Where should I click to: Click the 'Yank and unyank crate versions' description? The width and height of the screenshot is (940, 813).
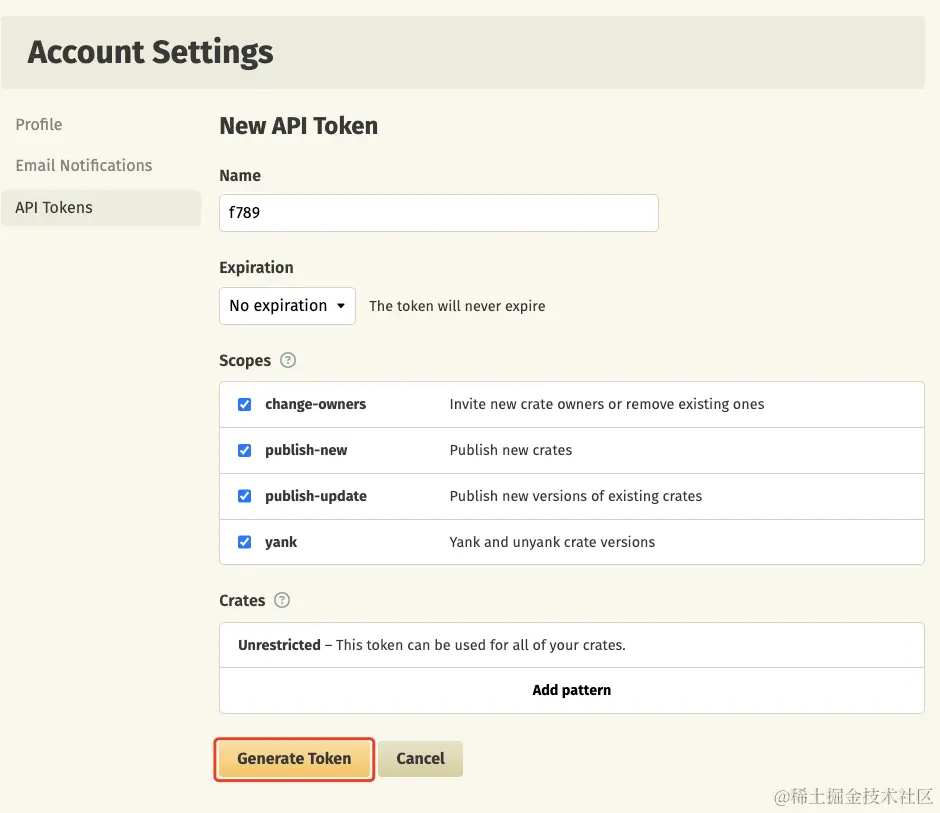click(x=552, y=542)
